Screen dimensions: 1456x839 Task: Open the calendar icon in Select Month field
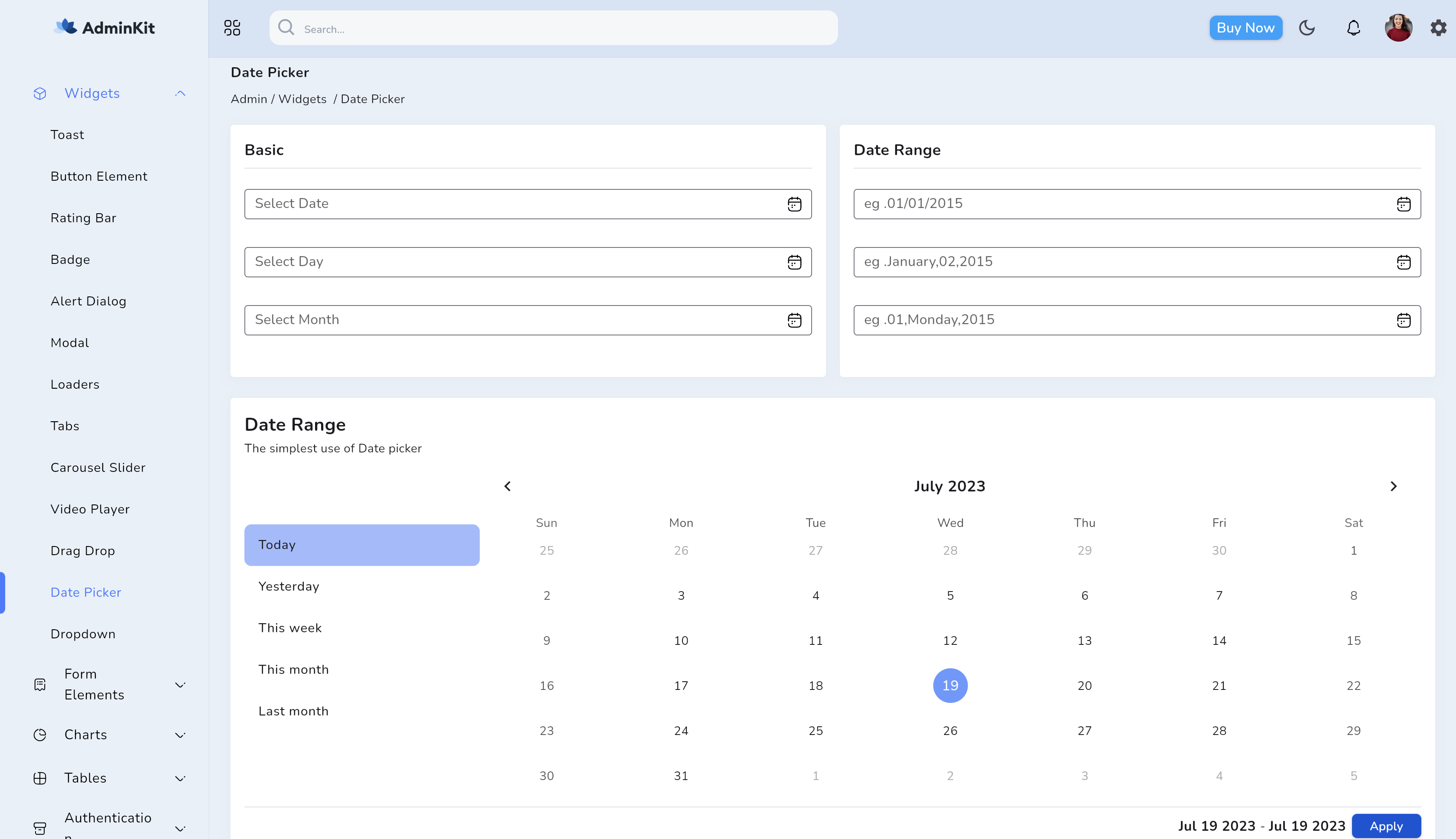click(x=794, y=320)
